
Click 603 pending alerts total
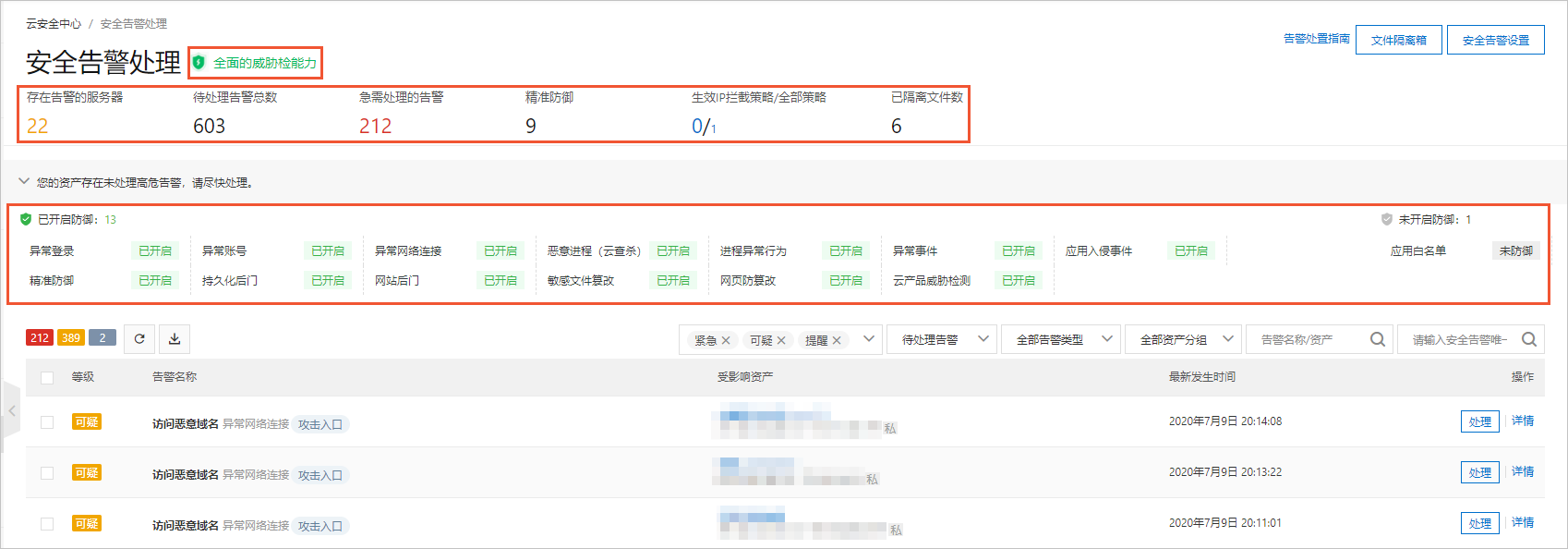click(x=210, y=126)
